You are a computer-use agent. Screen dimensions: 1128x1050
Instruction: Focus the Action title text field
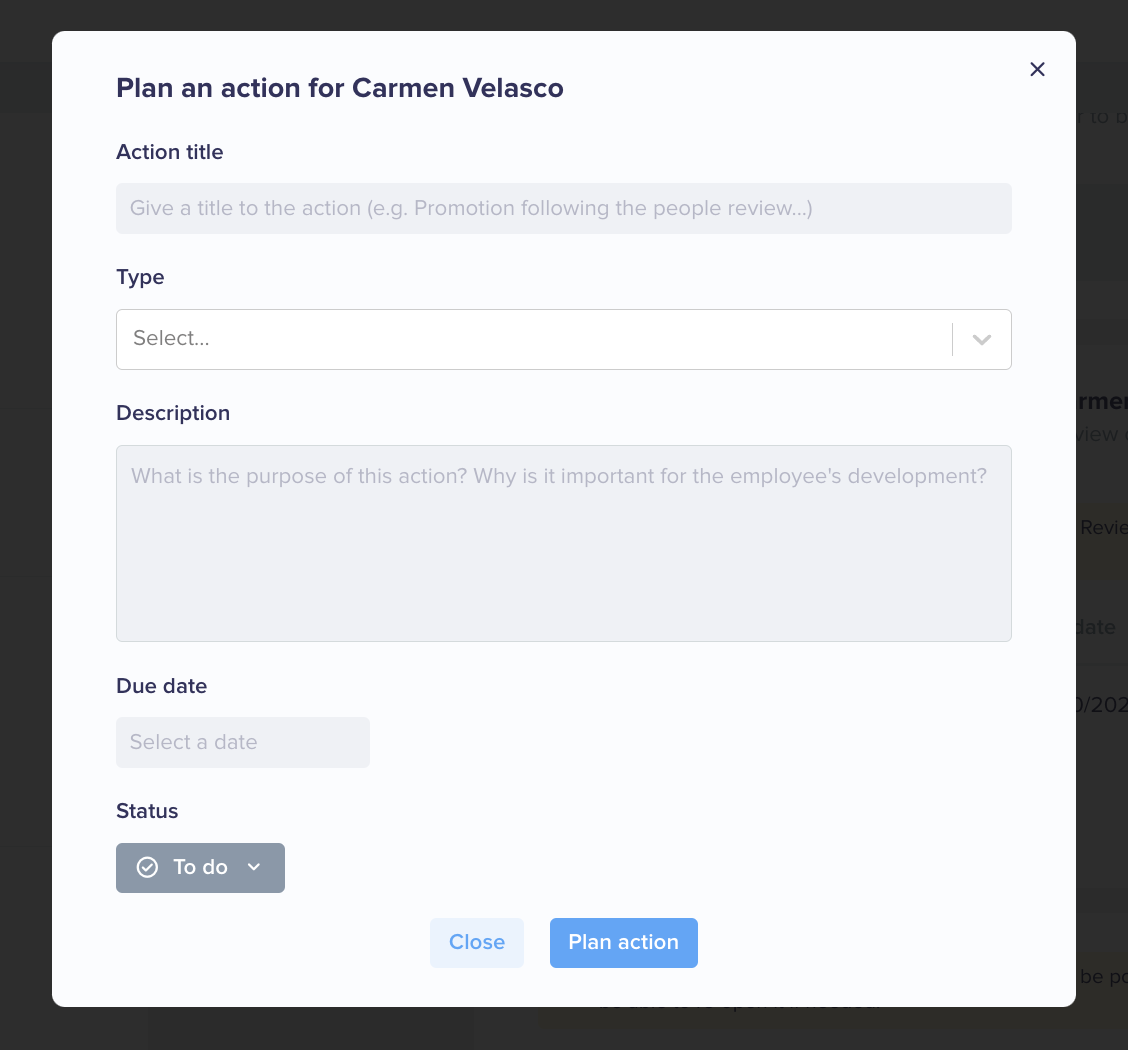(563, 209)
